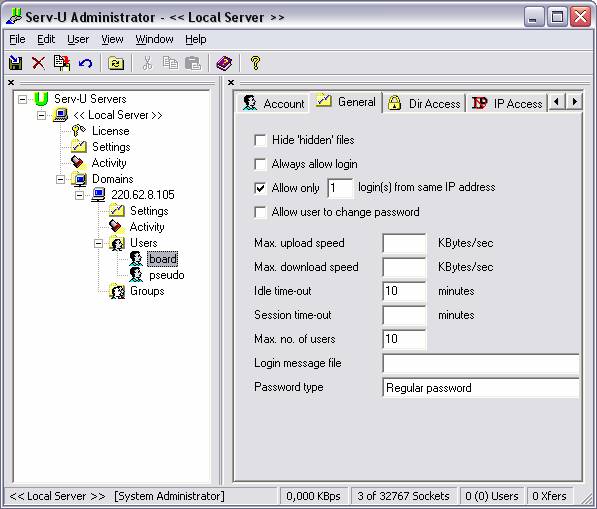Collapse the 220.62.8.105 domain node
The height and width of the screenshot is (509, 597).
tap(80, 195)
